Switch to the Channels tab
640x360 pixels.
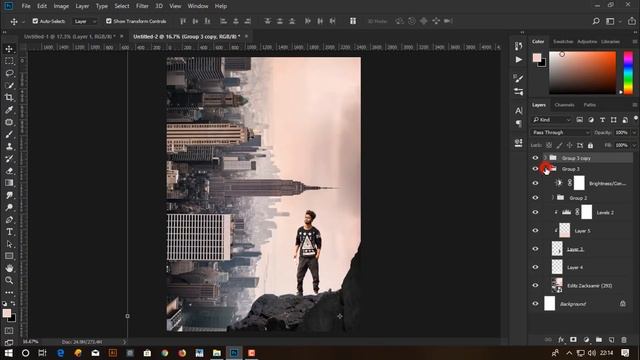click(x=564, y=105)
